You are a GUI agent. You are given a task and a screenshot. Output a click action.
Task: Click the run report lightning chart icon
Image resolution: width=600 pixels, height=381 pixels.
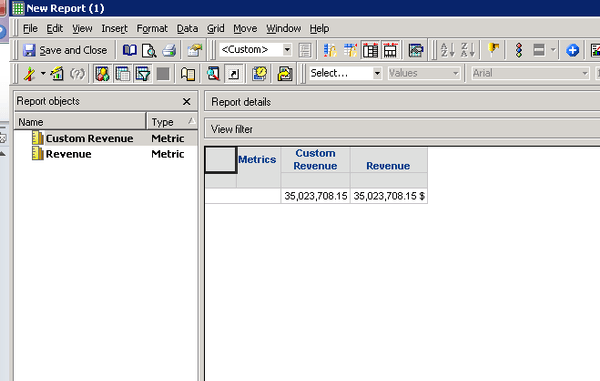[57, 73]
